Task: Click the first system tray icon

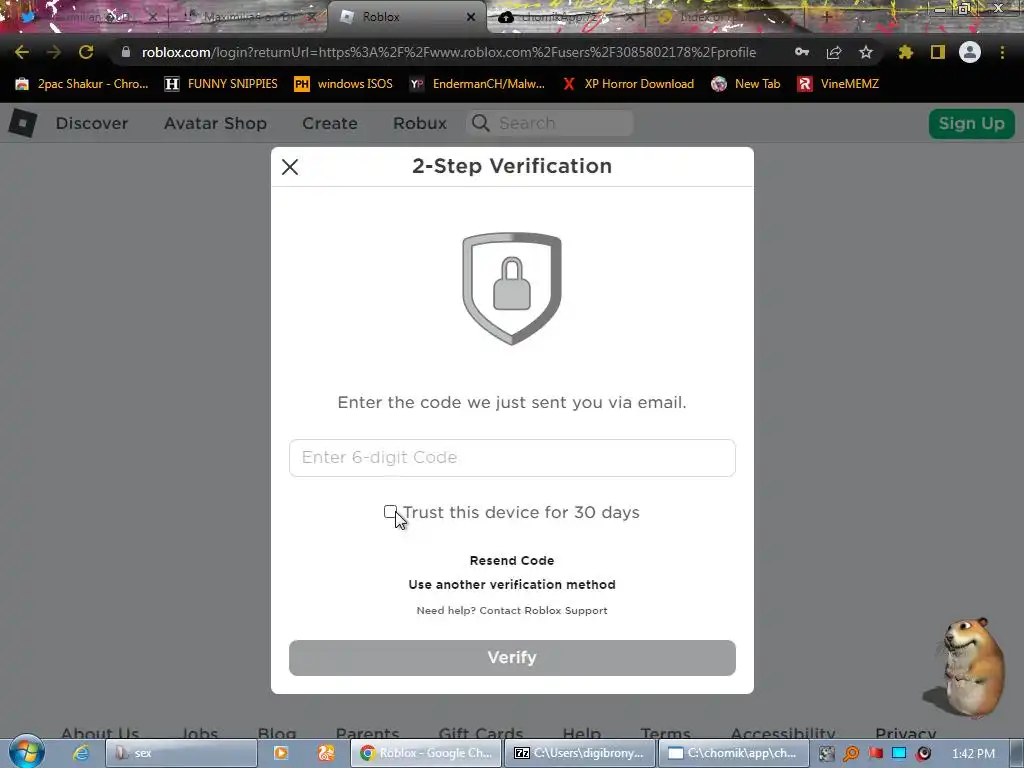Action: (x=827, y=754)
